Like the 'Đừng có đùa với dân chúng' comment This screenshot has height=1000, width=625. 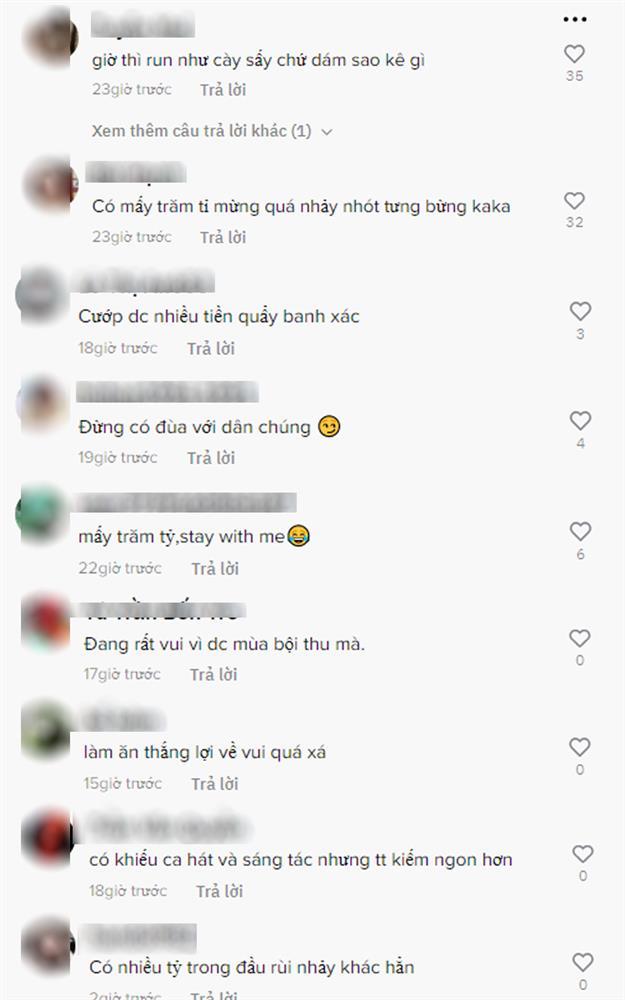click(x=580, y=421)
